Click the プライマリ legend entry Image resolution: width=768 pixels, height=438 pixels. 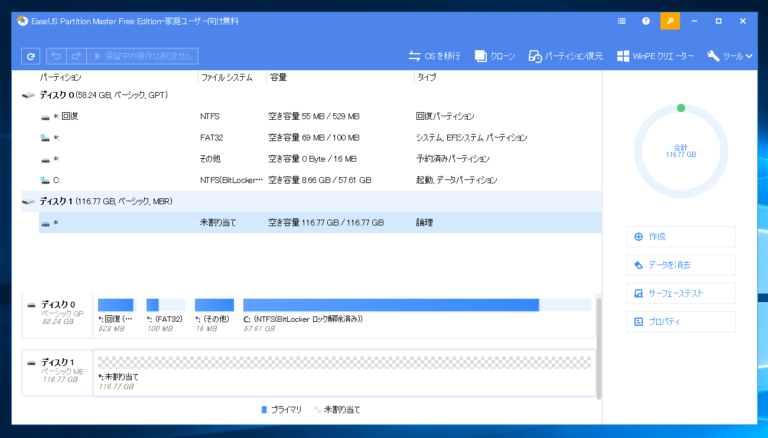(x=282, y=410)
